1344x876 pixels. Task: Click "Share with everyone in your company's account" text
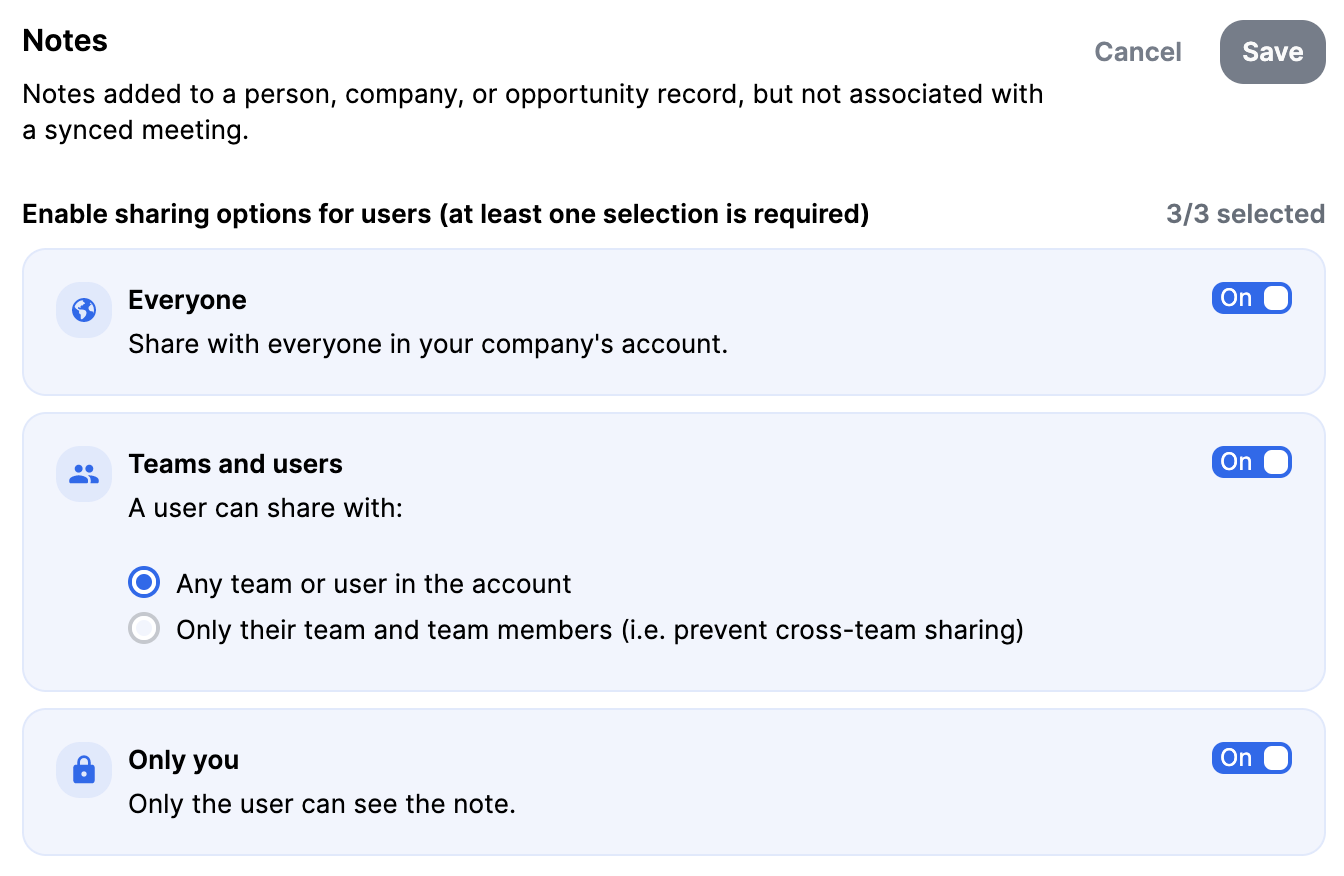[x=428, y=344]
